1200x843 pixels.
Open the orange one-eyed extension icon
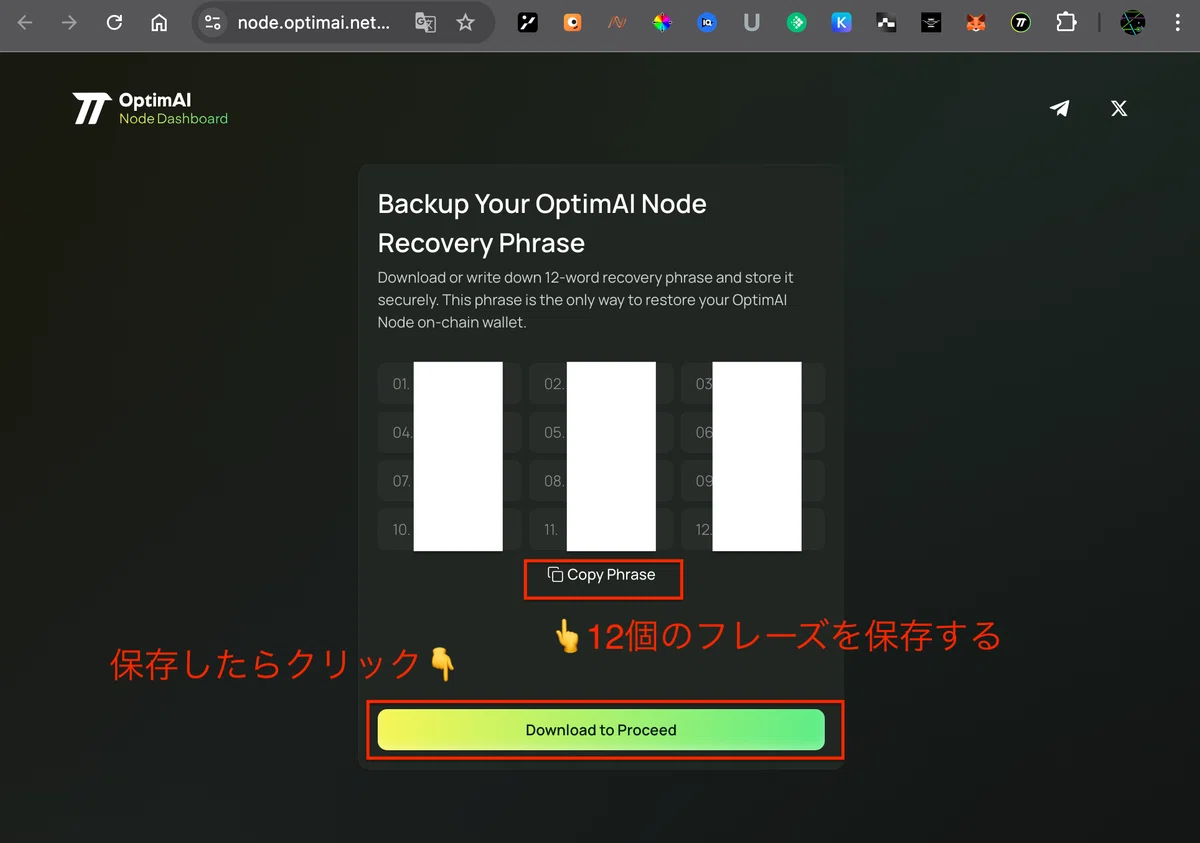(x=572, y=22)
